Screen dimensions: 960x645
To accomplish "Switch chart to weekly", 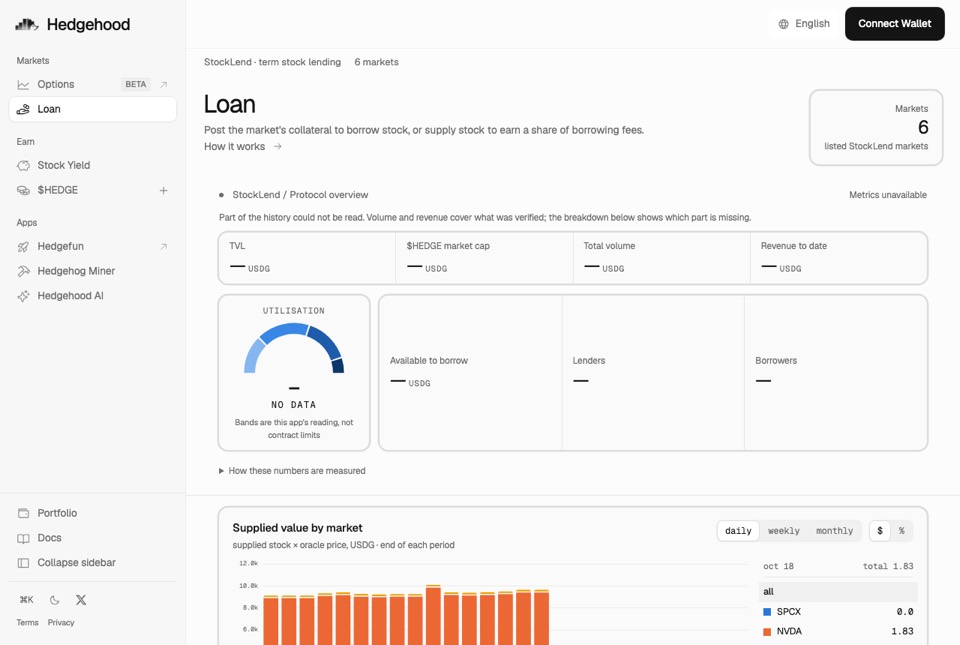I will pyautogui.click(x=784, y=531).
